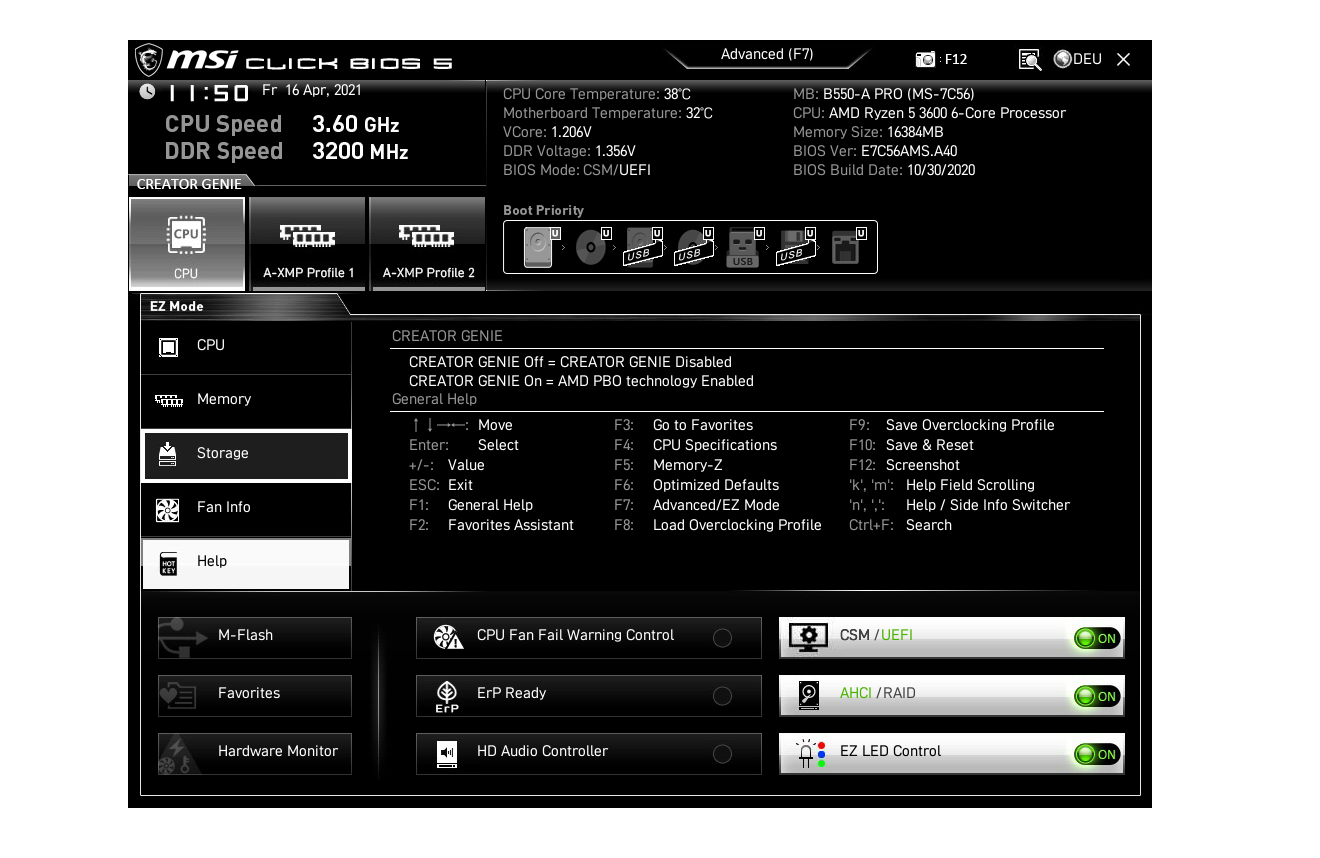
Task: Select the USB floppy boot device
Action: tap(797, 246)
